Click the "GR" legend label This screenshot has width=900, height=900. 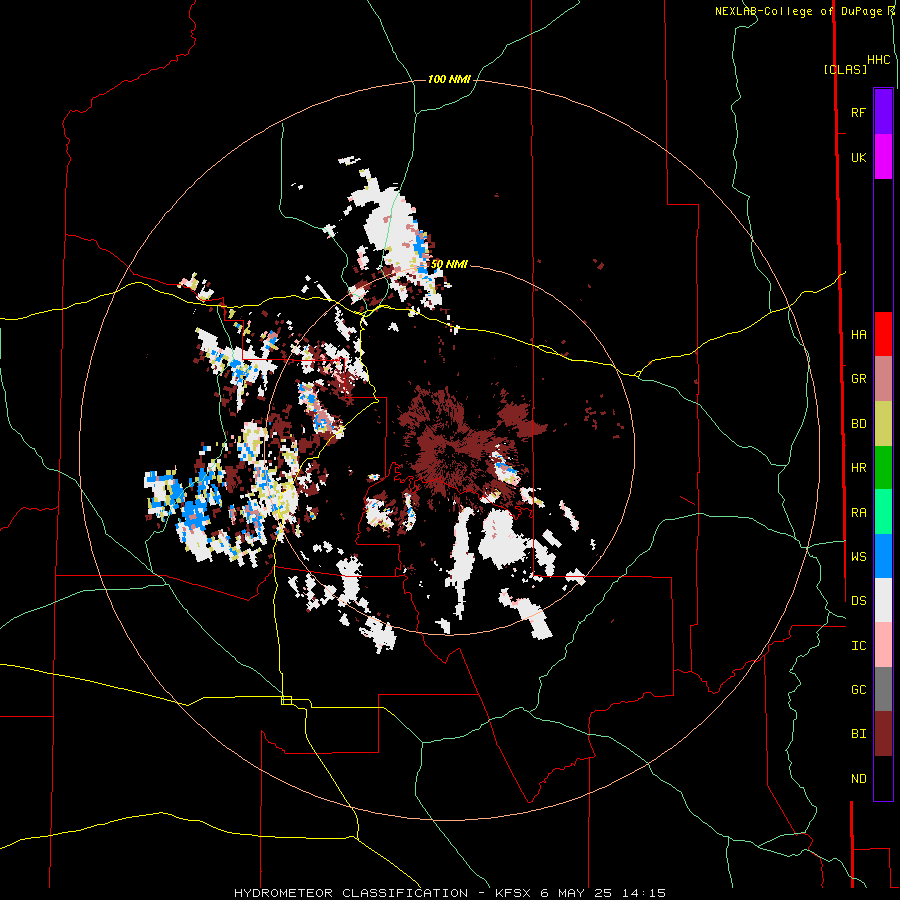pos(858,379)
